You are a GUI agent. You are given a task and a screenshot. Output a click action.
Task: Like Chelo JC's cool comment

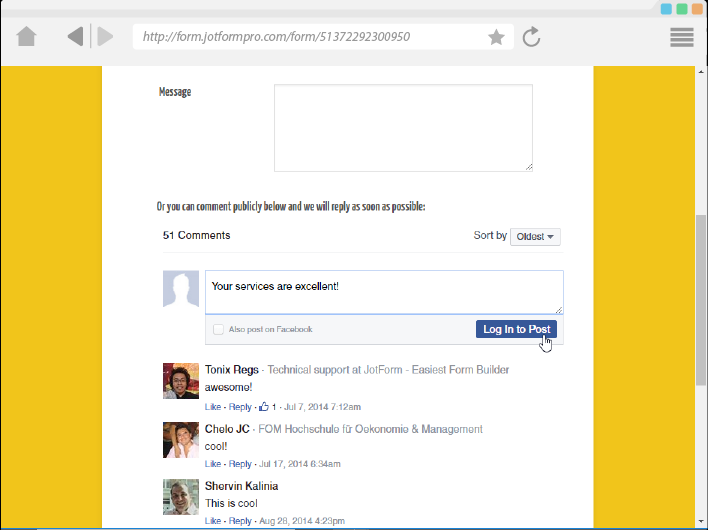pos(213,464)
